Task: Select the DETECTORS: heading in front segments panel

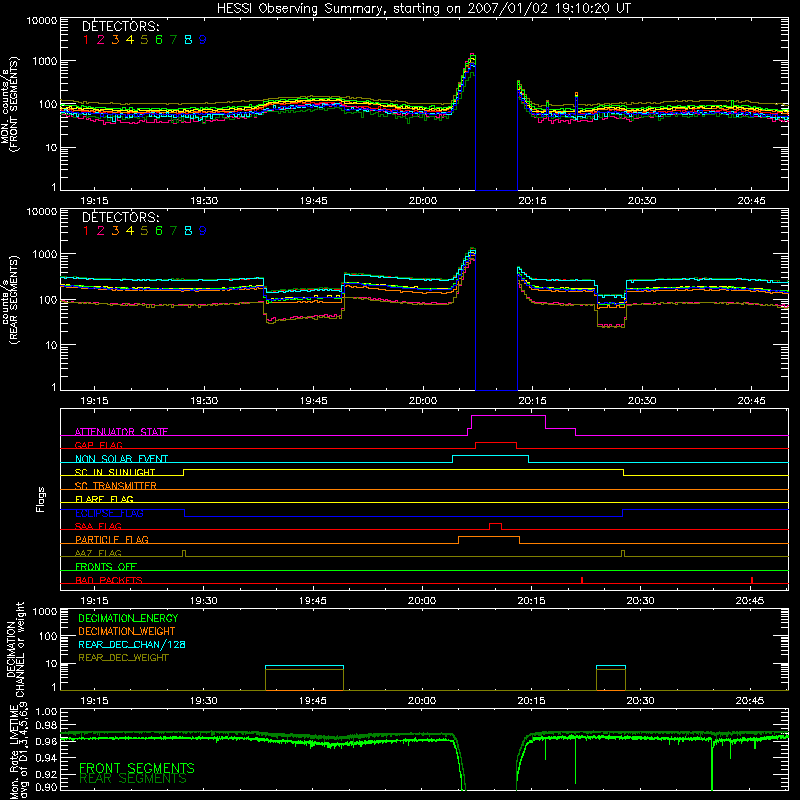Action: pos(120,26)
